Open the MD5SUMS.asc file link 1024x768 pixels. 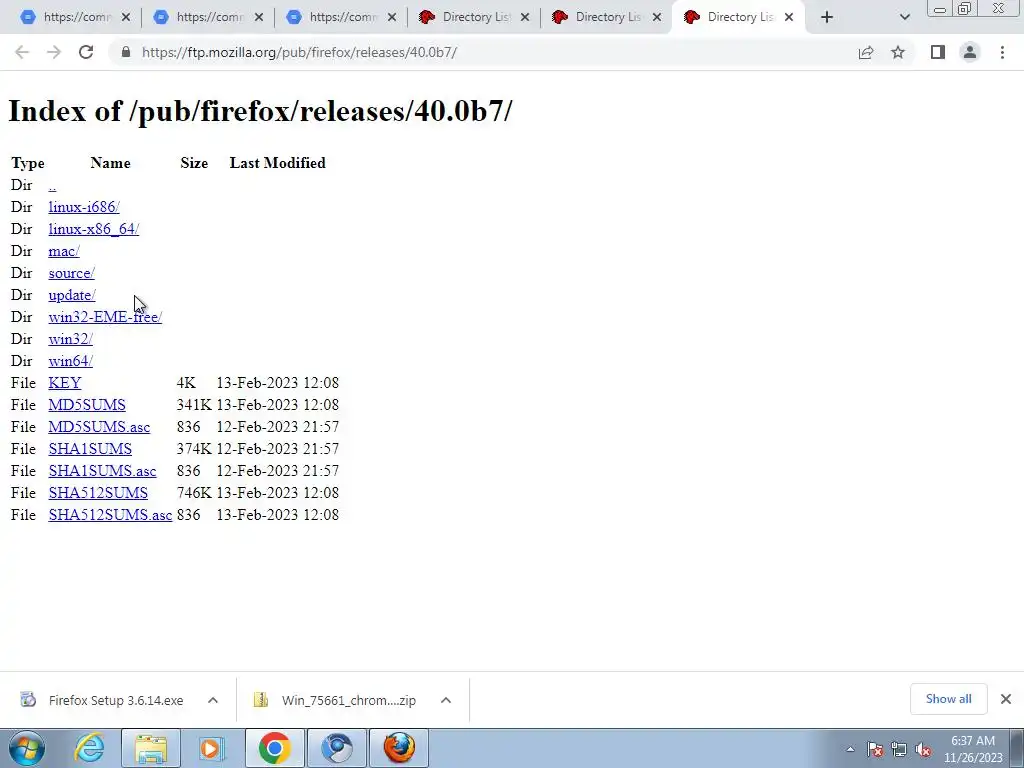99,427
